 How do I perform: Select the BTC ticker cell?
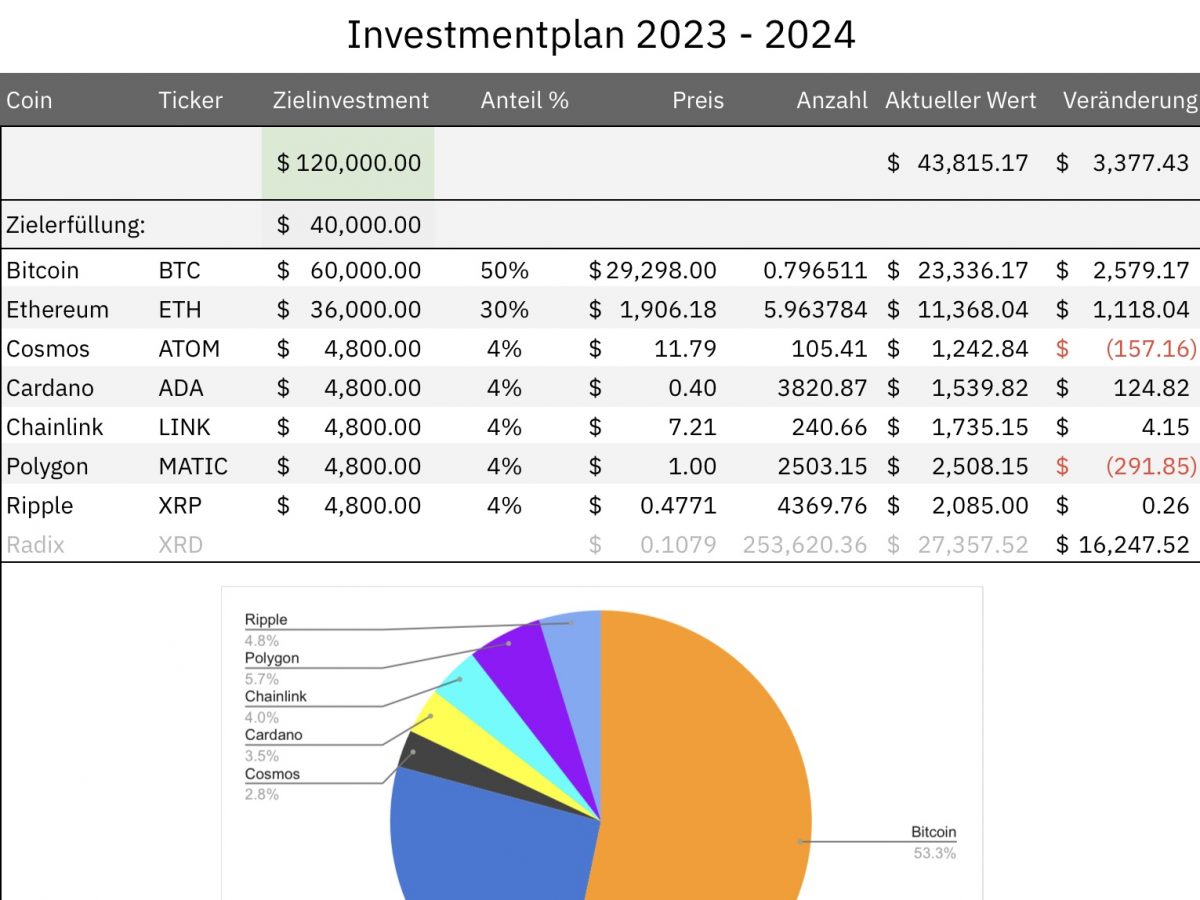pyautogui.click(x=179, y=270)
